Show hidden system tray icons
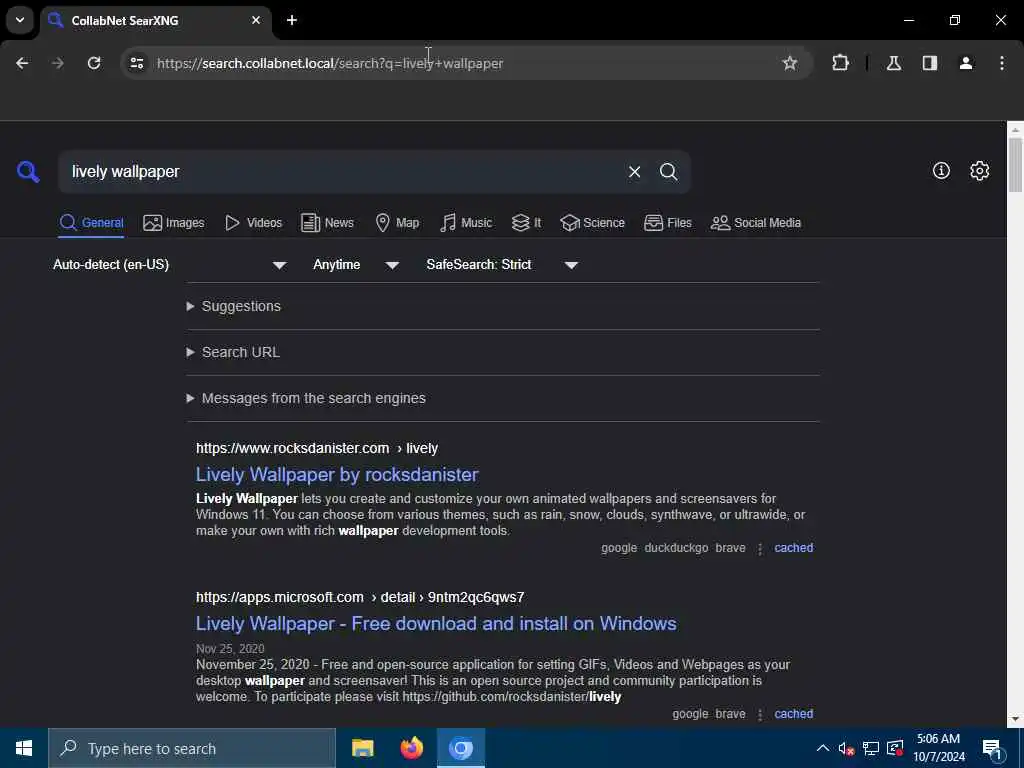Screen dimensions: 1024x768 pos(822,748)
